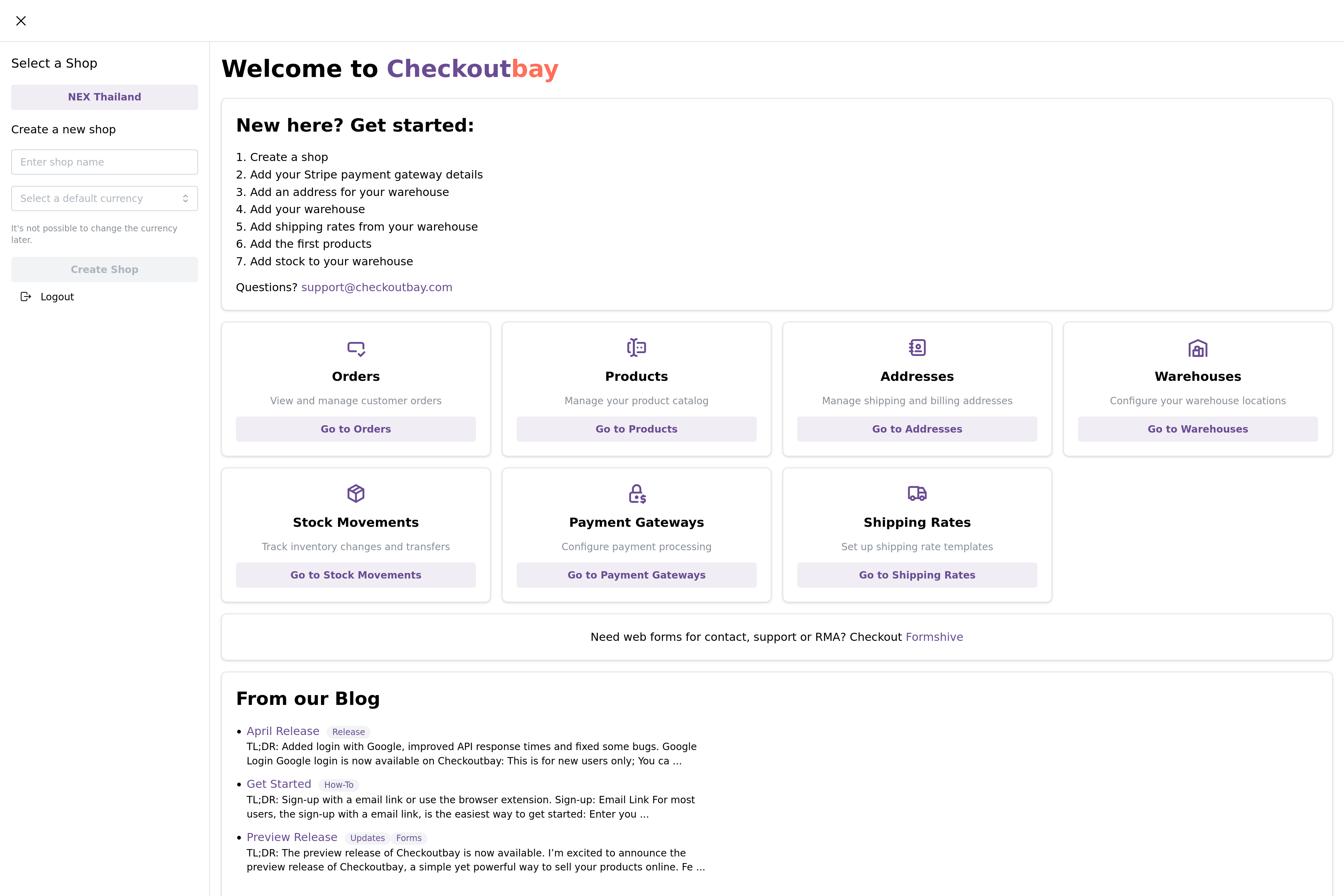This screenshot has height=896, width=1344.
Task: Click the Forms tag on Preview Release
Action: click(408, 838)
